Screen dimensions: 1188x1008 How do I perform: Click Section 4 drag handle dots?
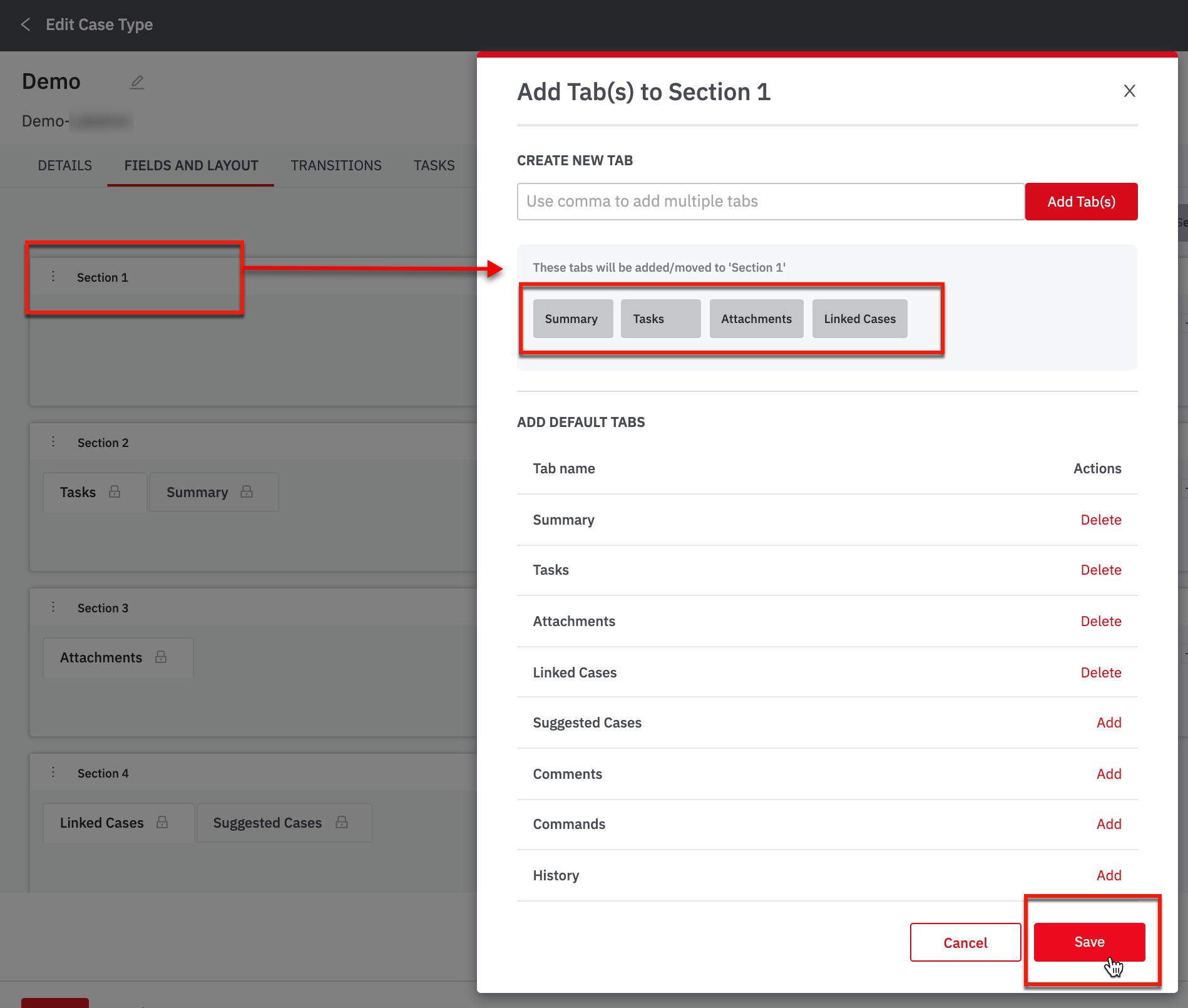pos(53,772)
